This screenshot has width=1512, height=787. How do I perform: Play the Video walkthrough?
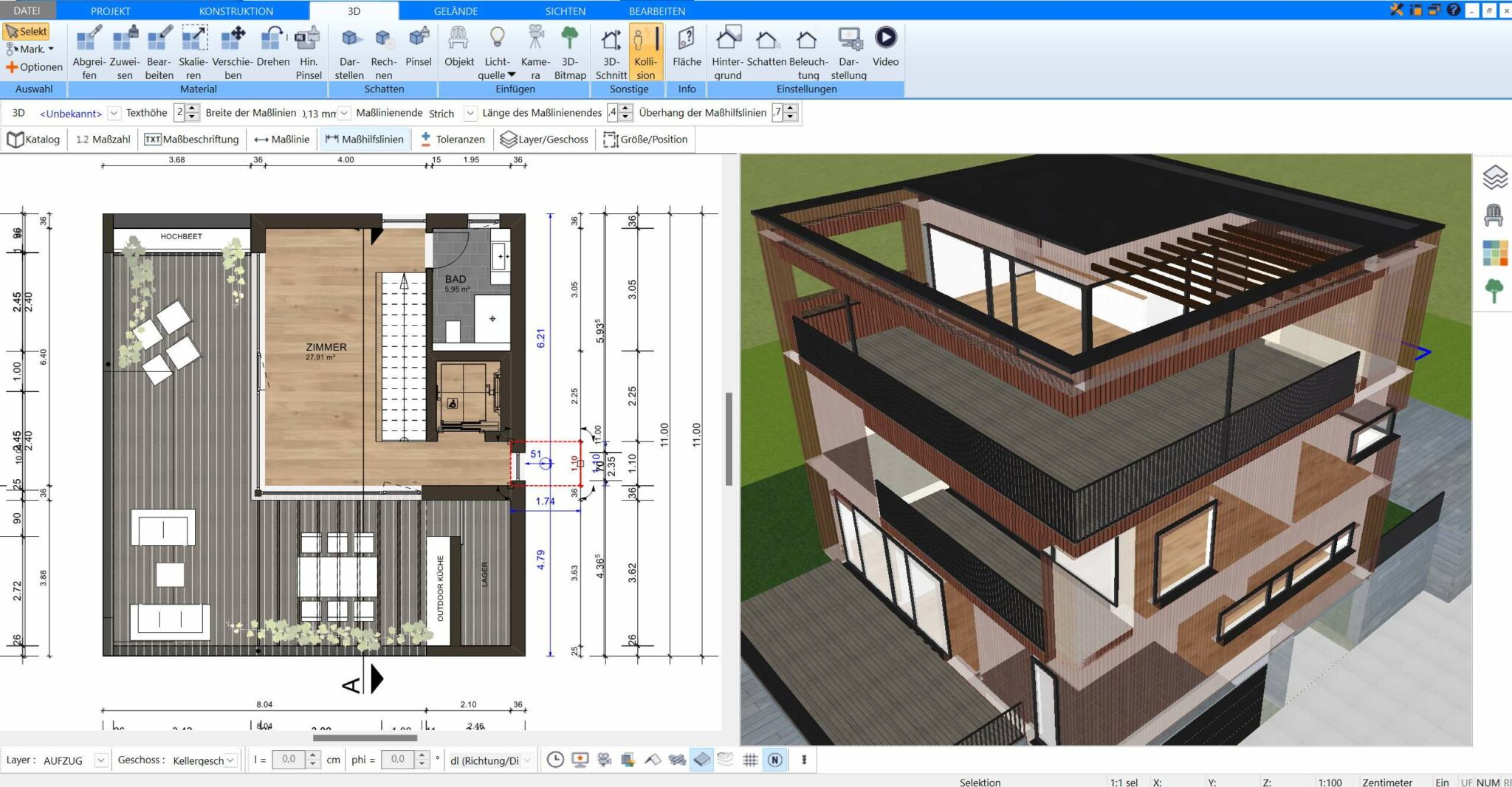[x=885, y=49]
